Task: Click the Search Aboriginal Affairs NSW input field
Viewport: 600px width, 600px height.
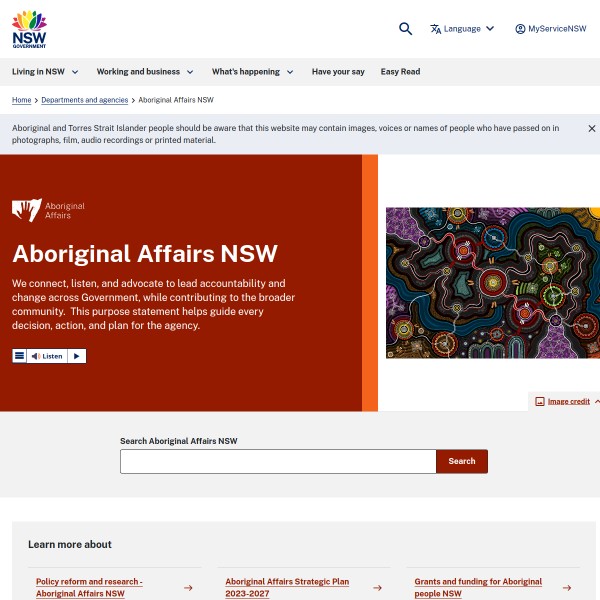Action: (278, 461)
